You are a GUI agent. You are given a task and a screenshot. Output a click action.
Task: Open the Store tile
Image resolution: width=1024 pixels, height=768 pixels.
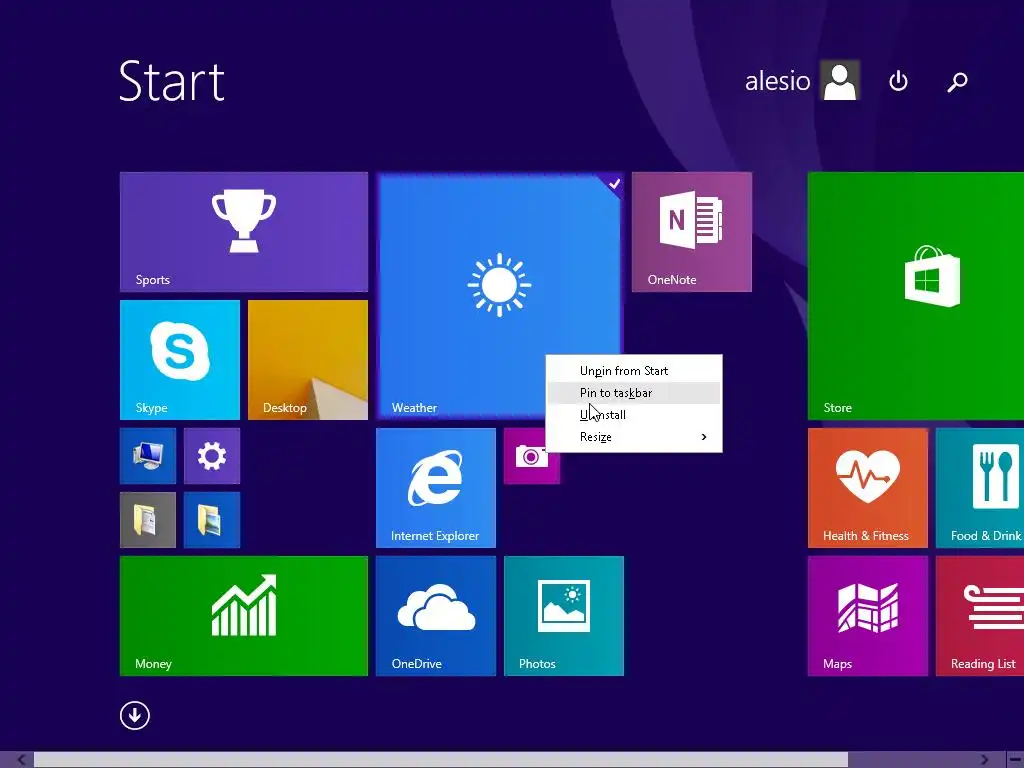click(x=916, y=296)
